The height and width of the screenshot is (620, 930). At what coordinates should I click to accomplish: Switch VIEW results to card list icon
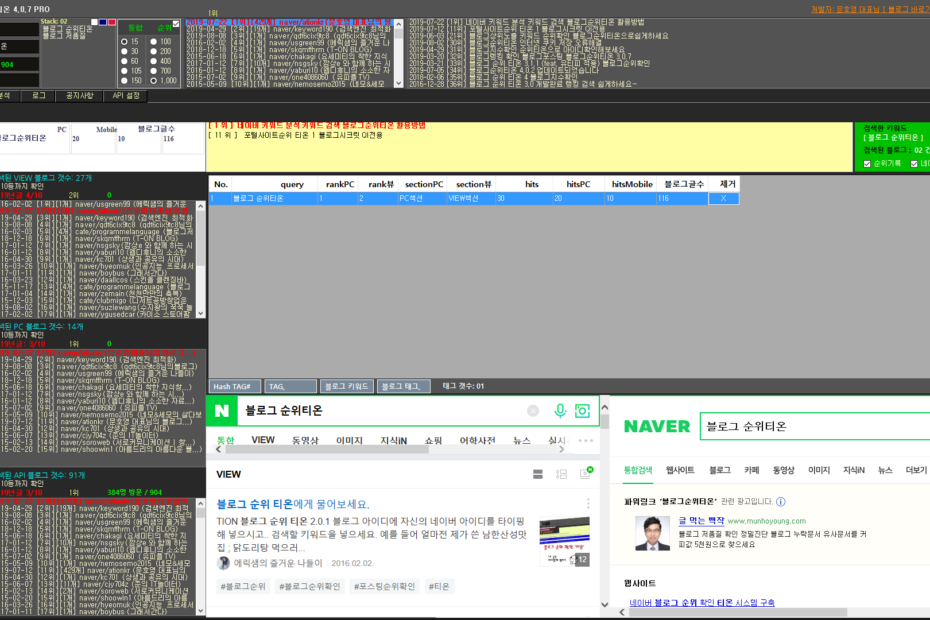tap(538, 474)
